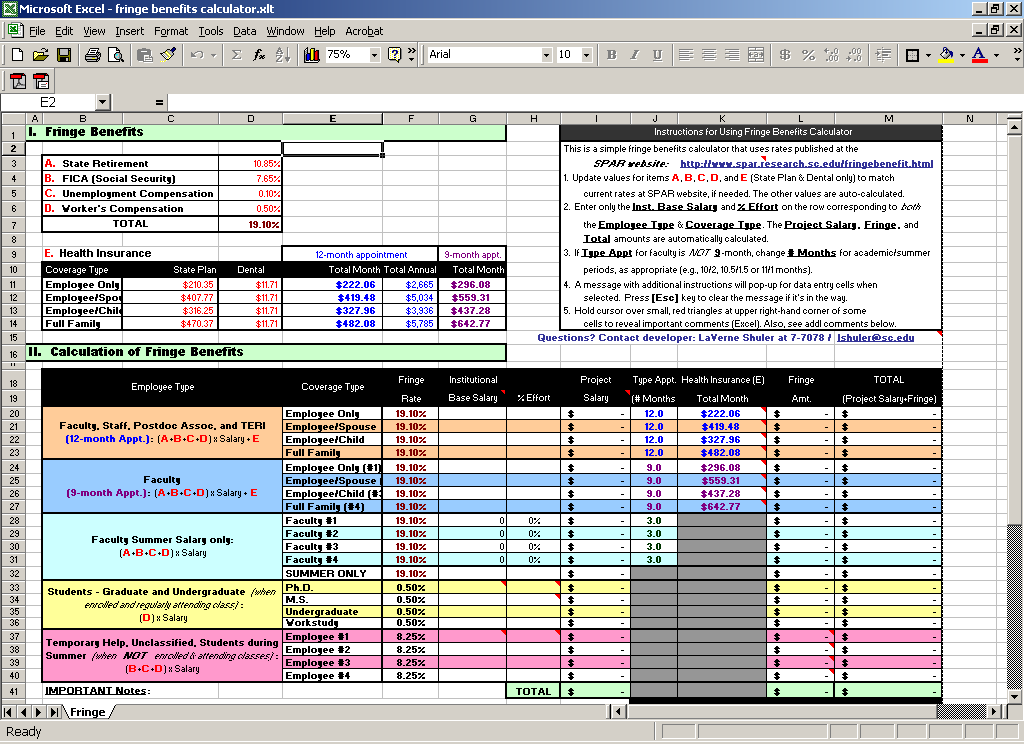Save the workbook using the floppy disk icon
The width and height of the screenshot is (1024, 744).
(64, 55)
